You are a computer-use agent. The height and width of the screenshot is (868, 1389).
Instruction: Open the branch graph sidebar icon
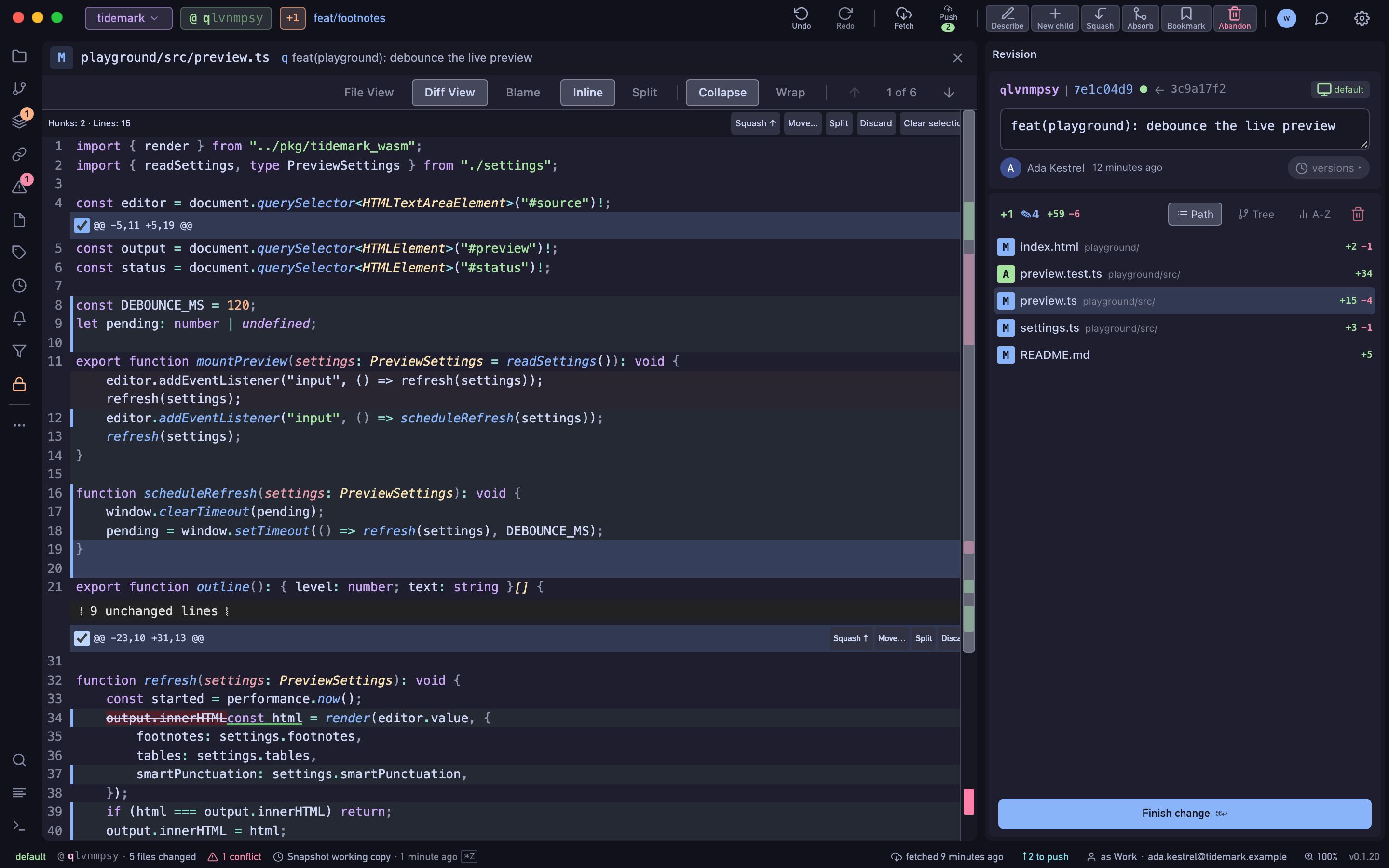click(19, 88)
